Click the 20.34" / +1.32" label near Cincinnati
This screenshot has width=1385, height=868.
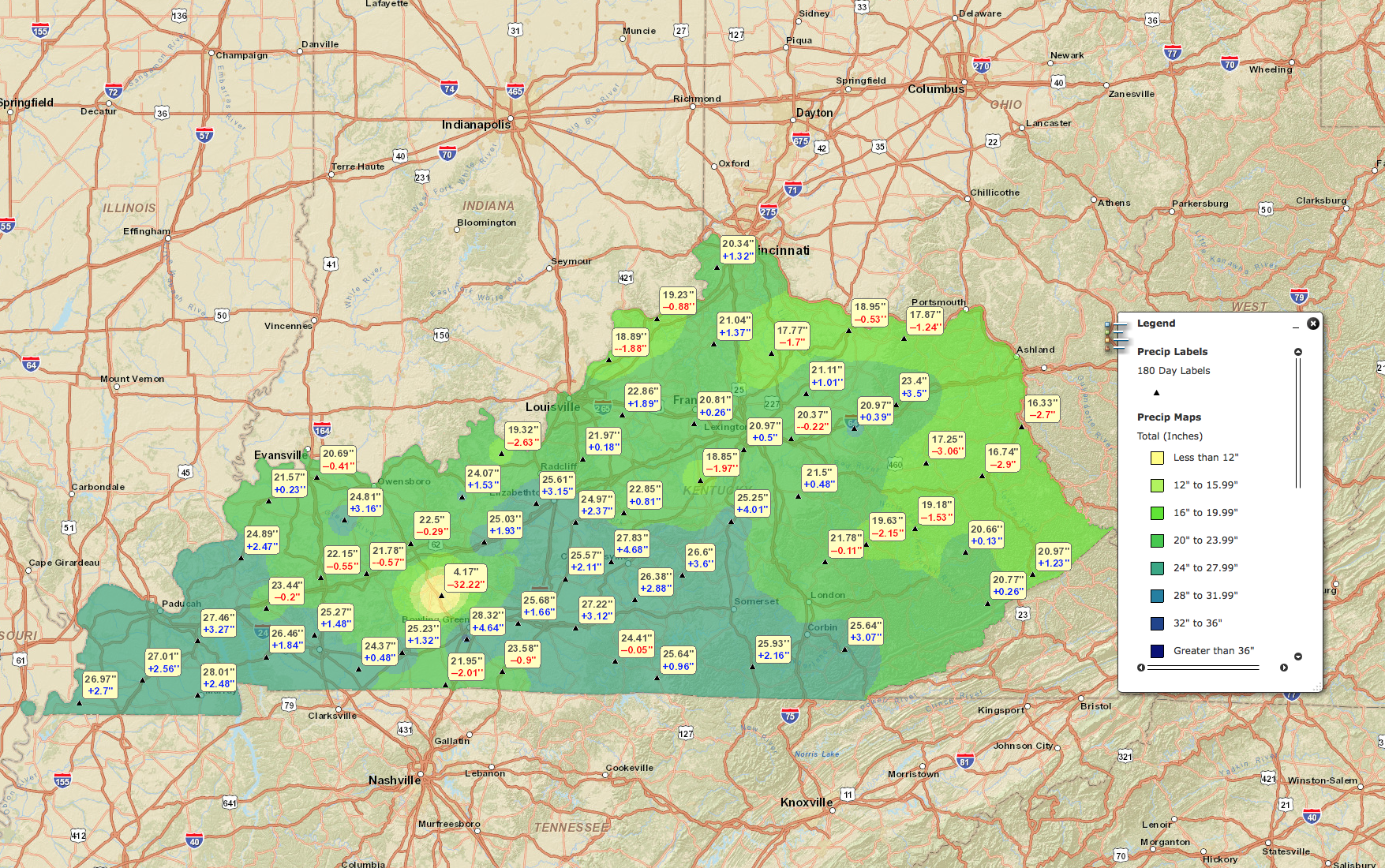coord(738,250)
